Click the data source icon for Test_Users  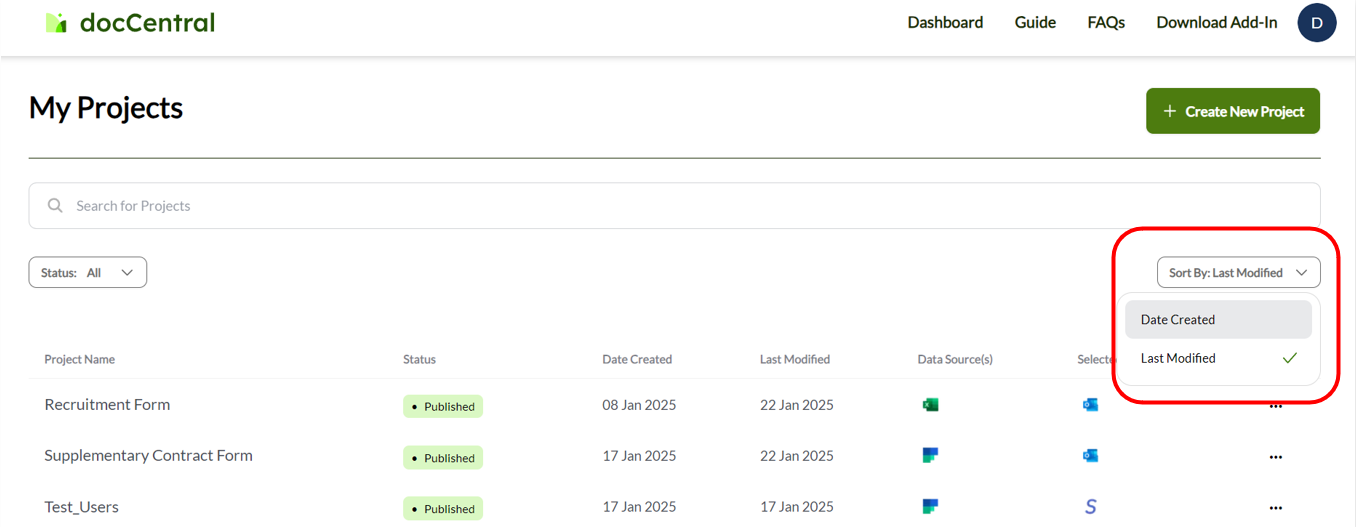pos(930,507)
